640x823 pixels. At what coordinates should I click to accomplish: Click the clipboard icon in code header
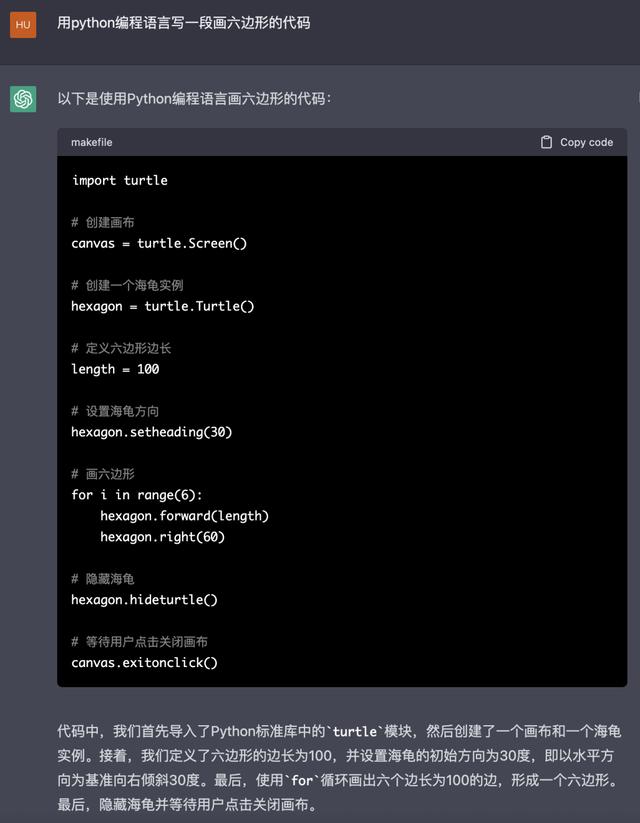546,142
